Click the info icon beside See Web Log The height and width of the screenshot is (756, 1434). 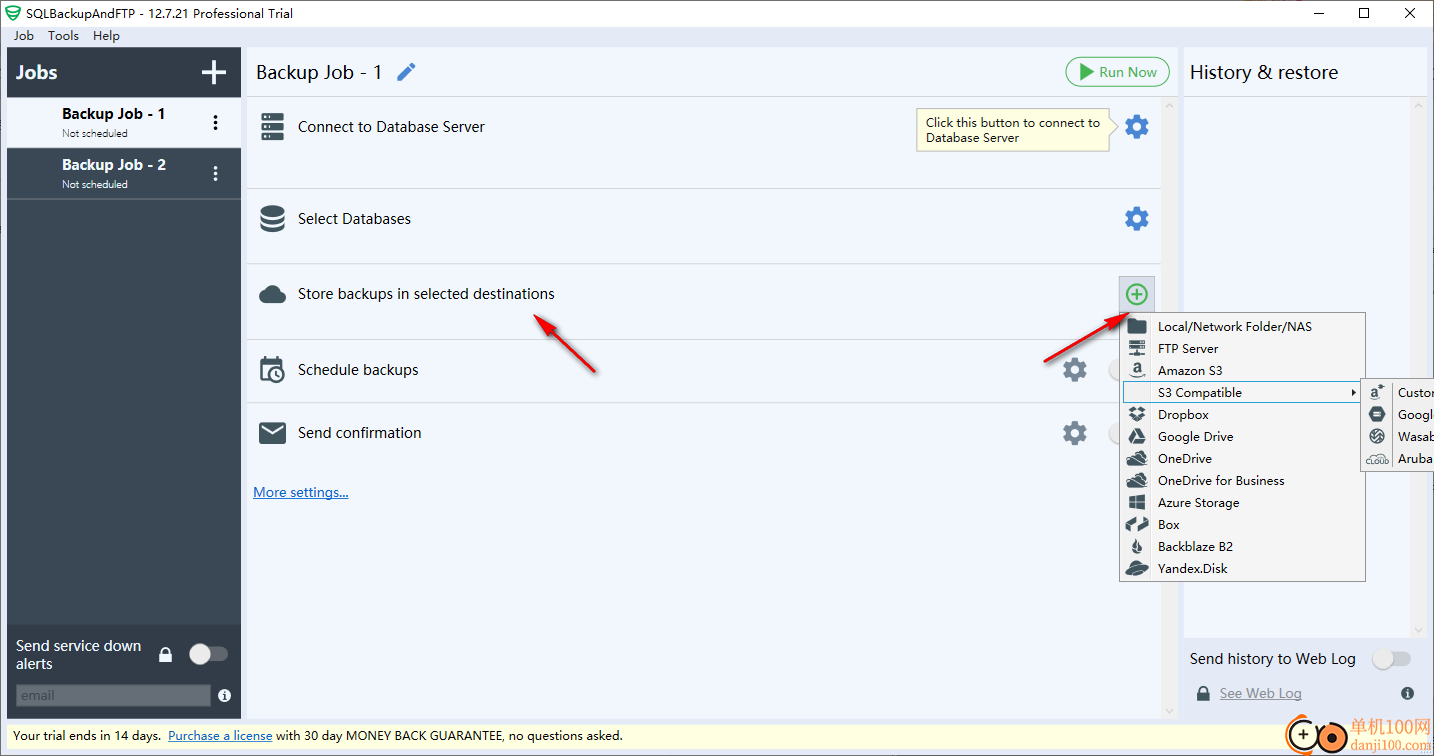pos(1407,693)
